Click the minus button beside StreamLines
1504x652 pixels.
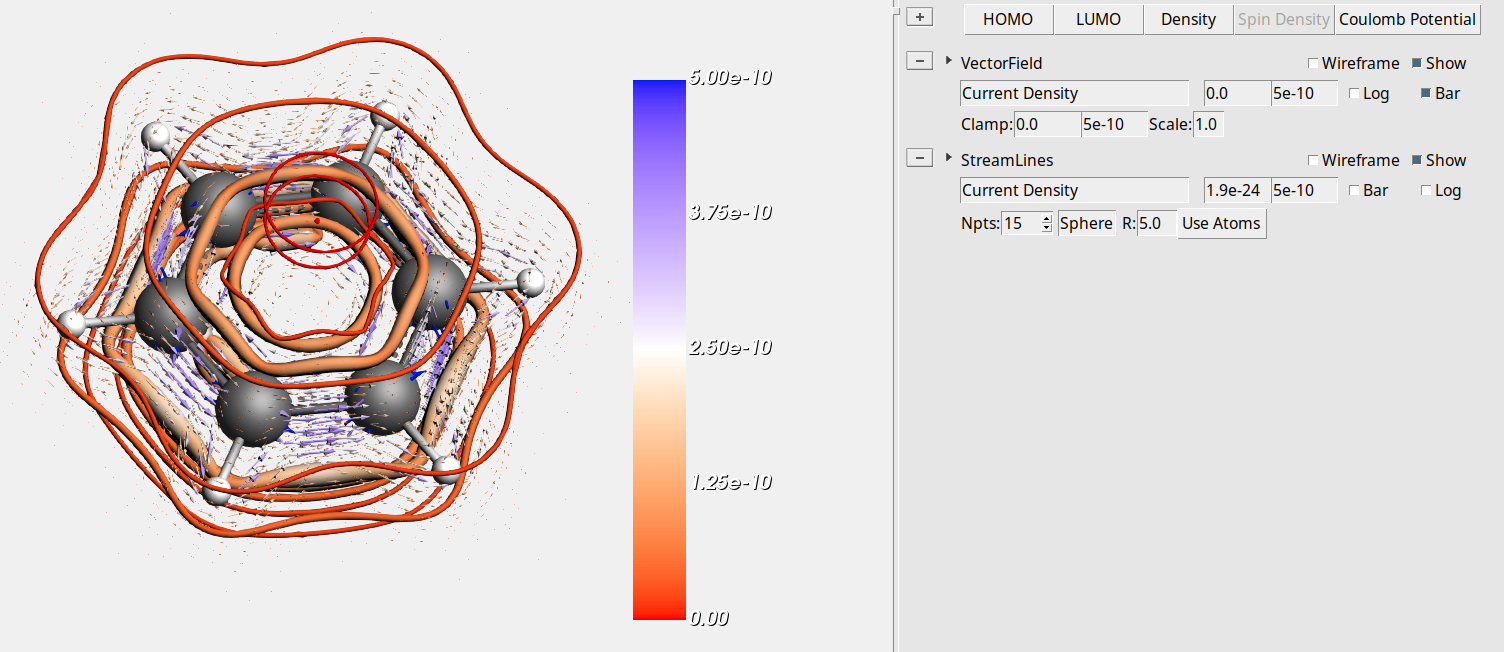919,159
